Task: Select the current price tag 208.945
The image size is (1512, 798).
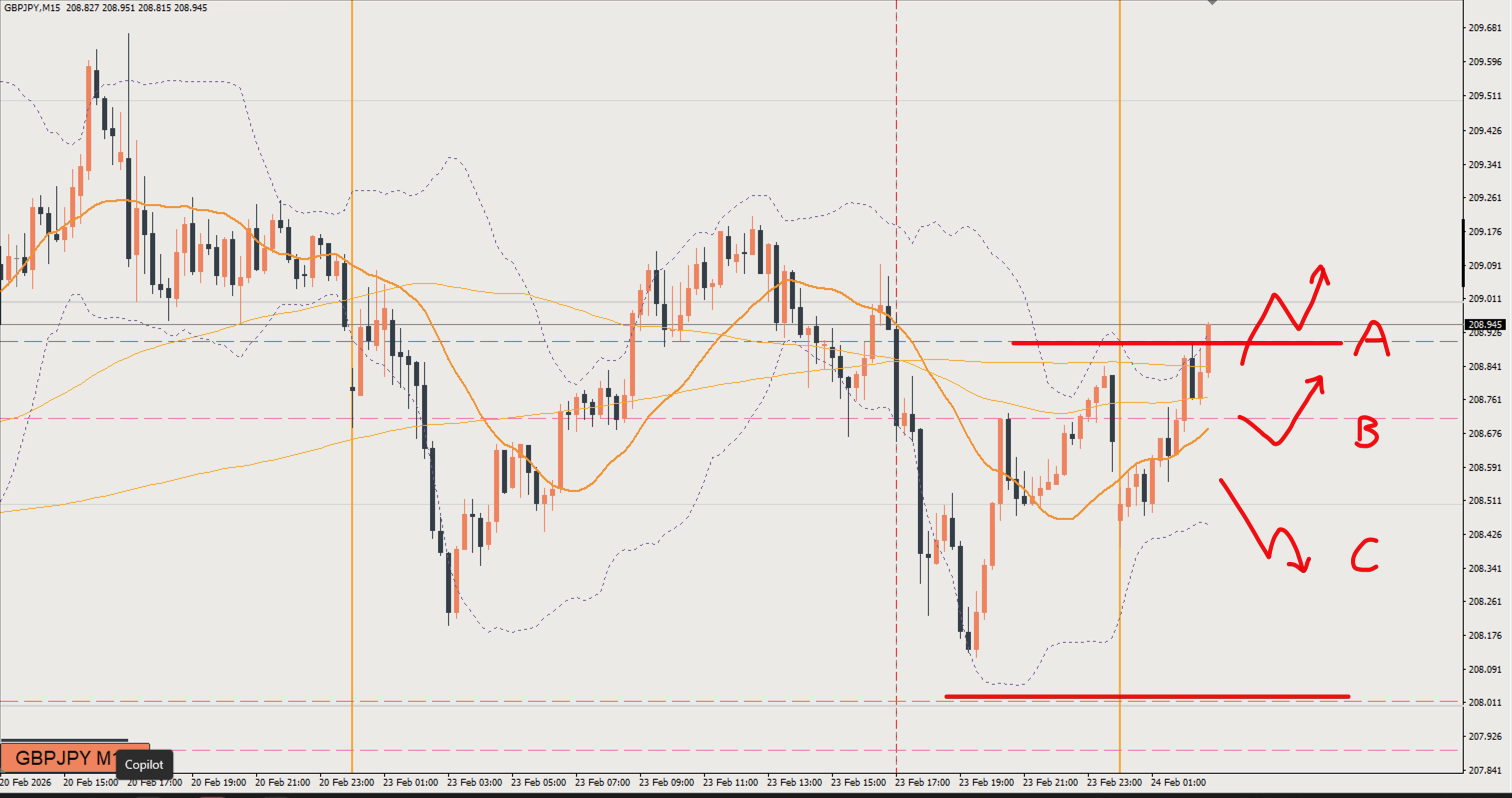Action: (1485, 324)
